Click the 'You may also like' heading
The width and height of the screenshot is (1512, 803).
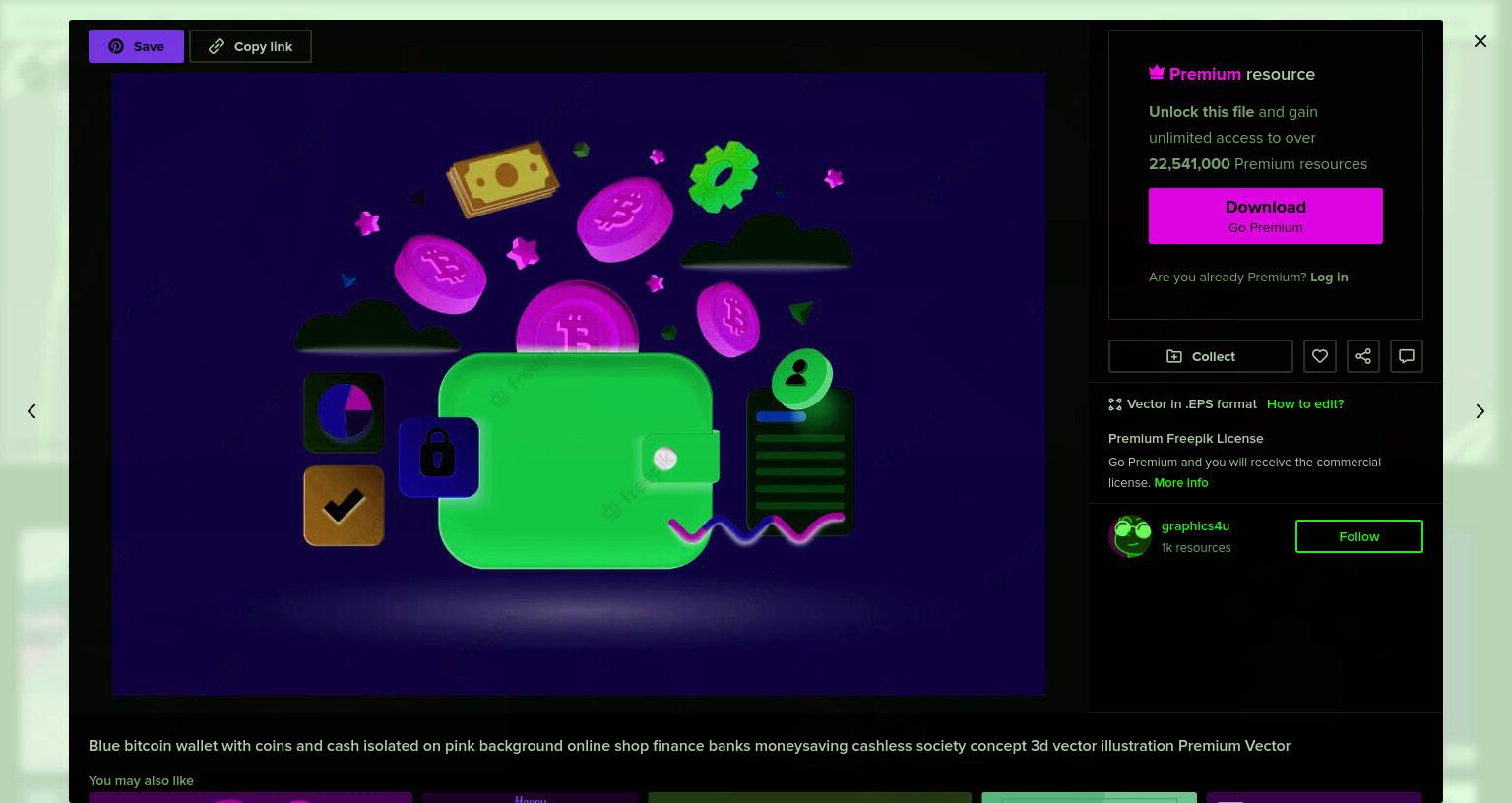tap(141, 781)
